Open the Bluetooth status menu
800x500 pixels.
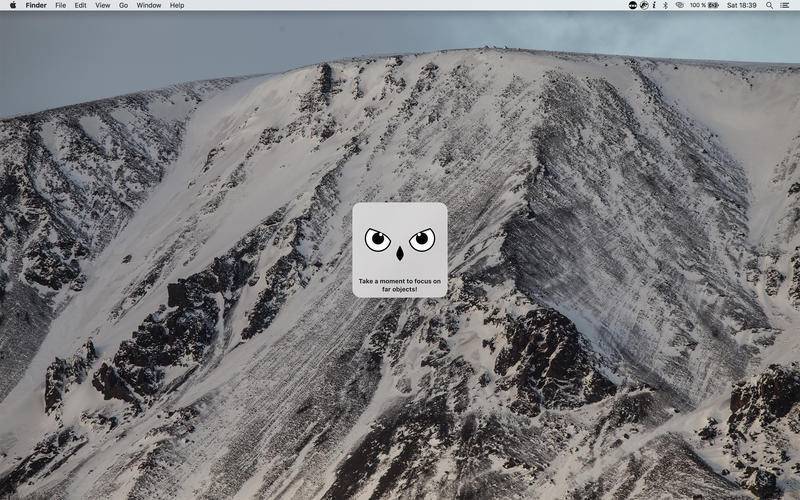pos(666,5)
